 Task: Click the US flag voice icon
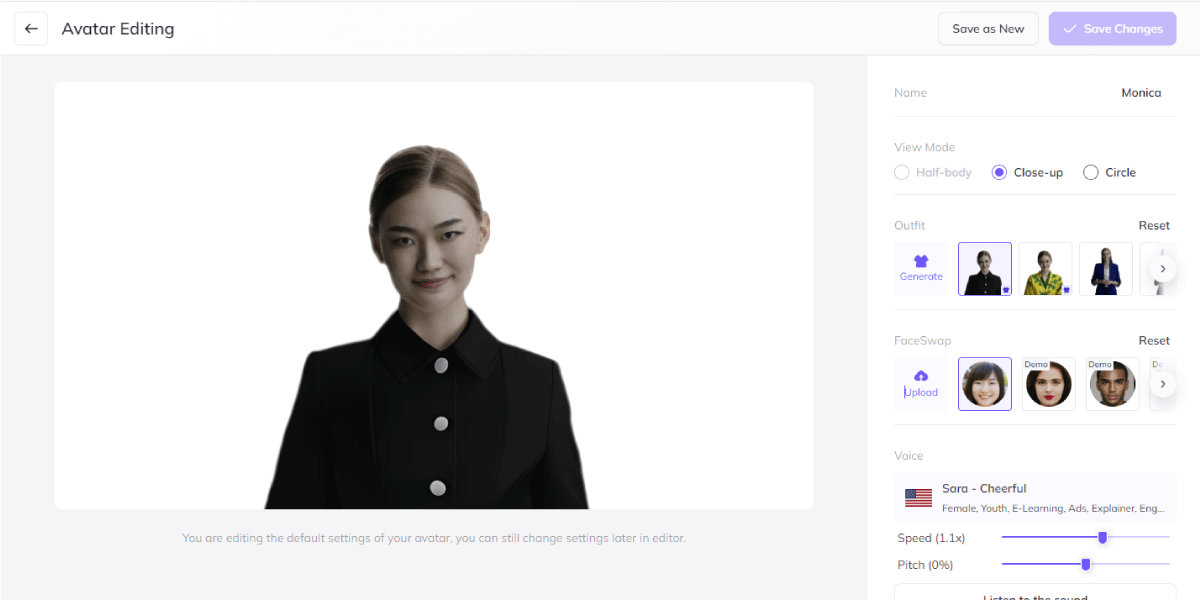pyautogui.click(x=918, y=497)
